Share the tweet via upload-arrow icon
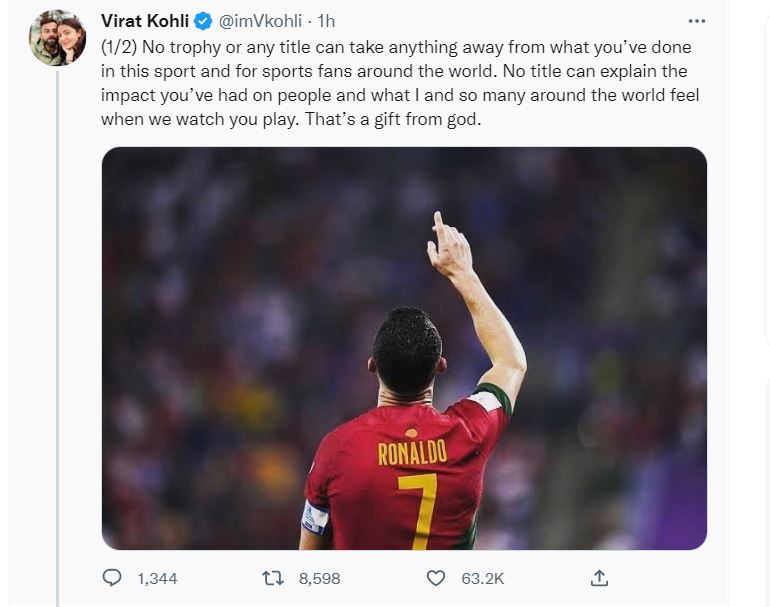 point(599,578)
